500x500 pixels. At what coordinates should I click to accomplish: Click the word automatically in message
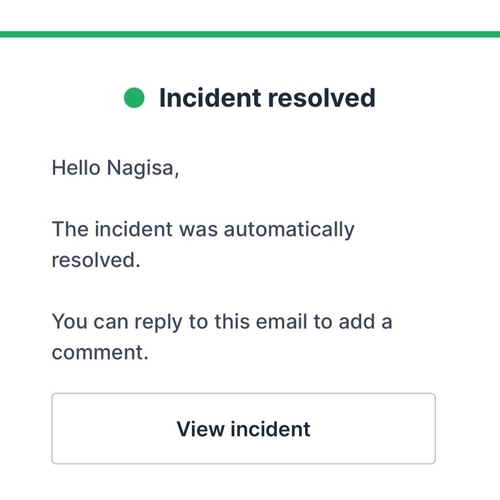coord(289,230)
